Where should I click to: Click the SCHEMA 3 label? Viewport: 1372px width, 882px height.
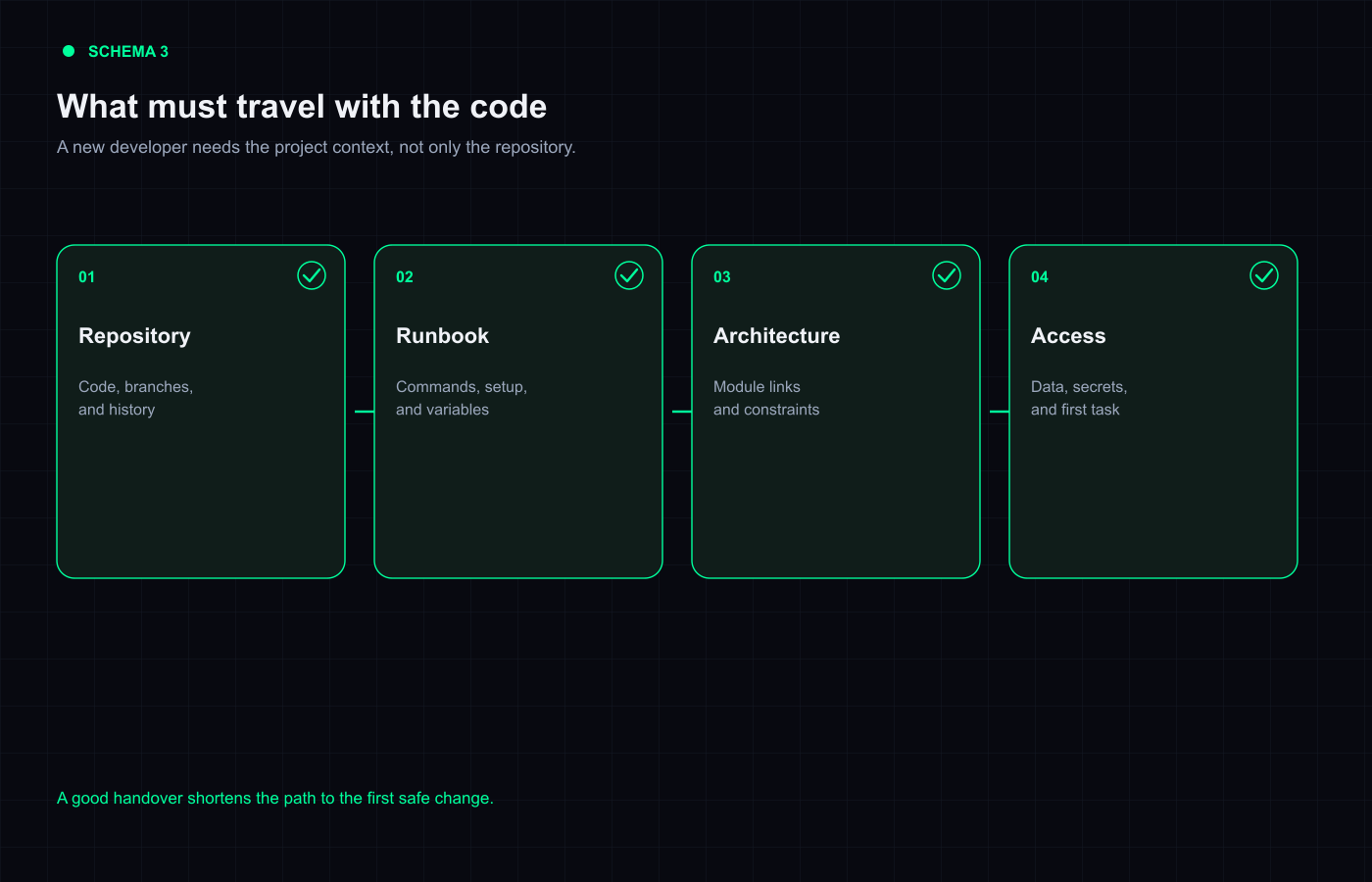[x=128, y=52]
